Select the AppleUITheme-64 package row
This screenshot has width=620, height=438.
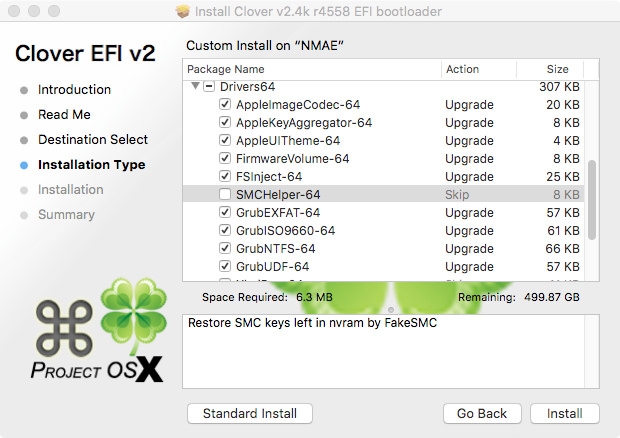pos(383,140)
